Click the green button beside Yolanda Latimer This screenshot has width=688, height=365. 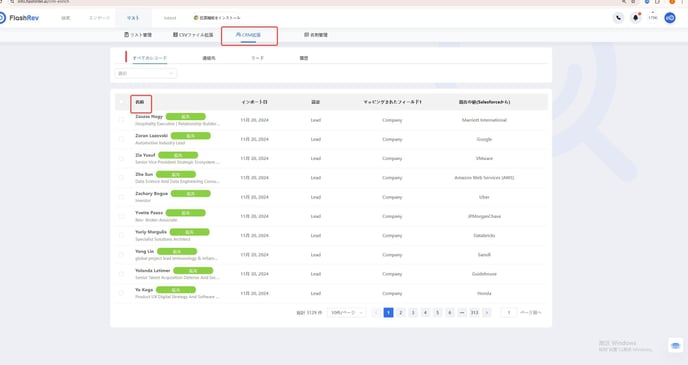click(193, 271)
